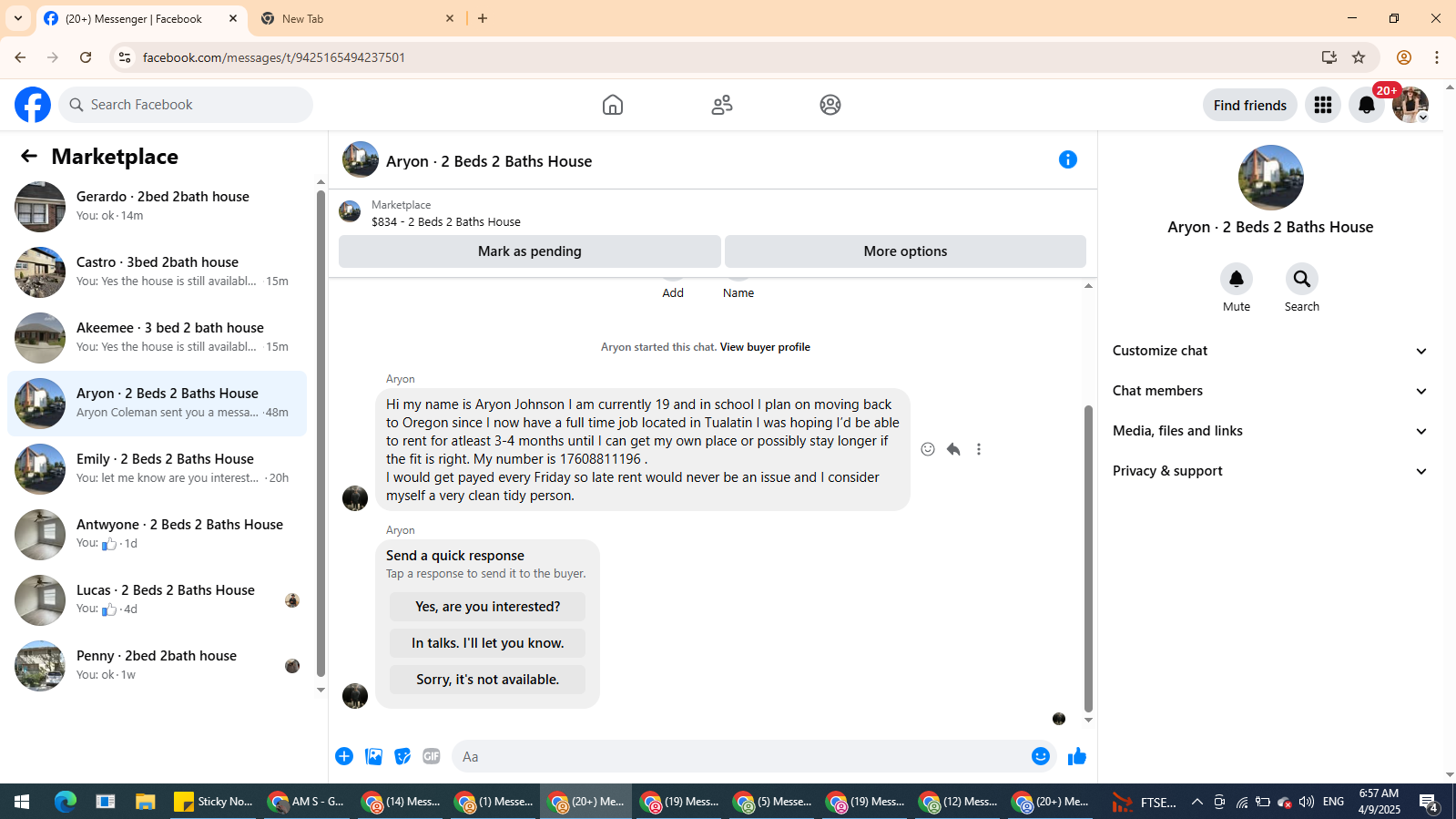Click the browser address bar URL
This screenshot has height=819, width=1456.
[x=274, y=57]
